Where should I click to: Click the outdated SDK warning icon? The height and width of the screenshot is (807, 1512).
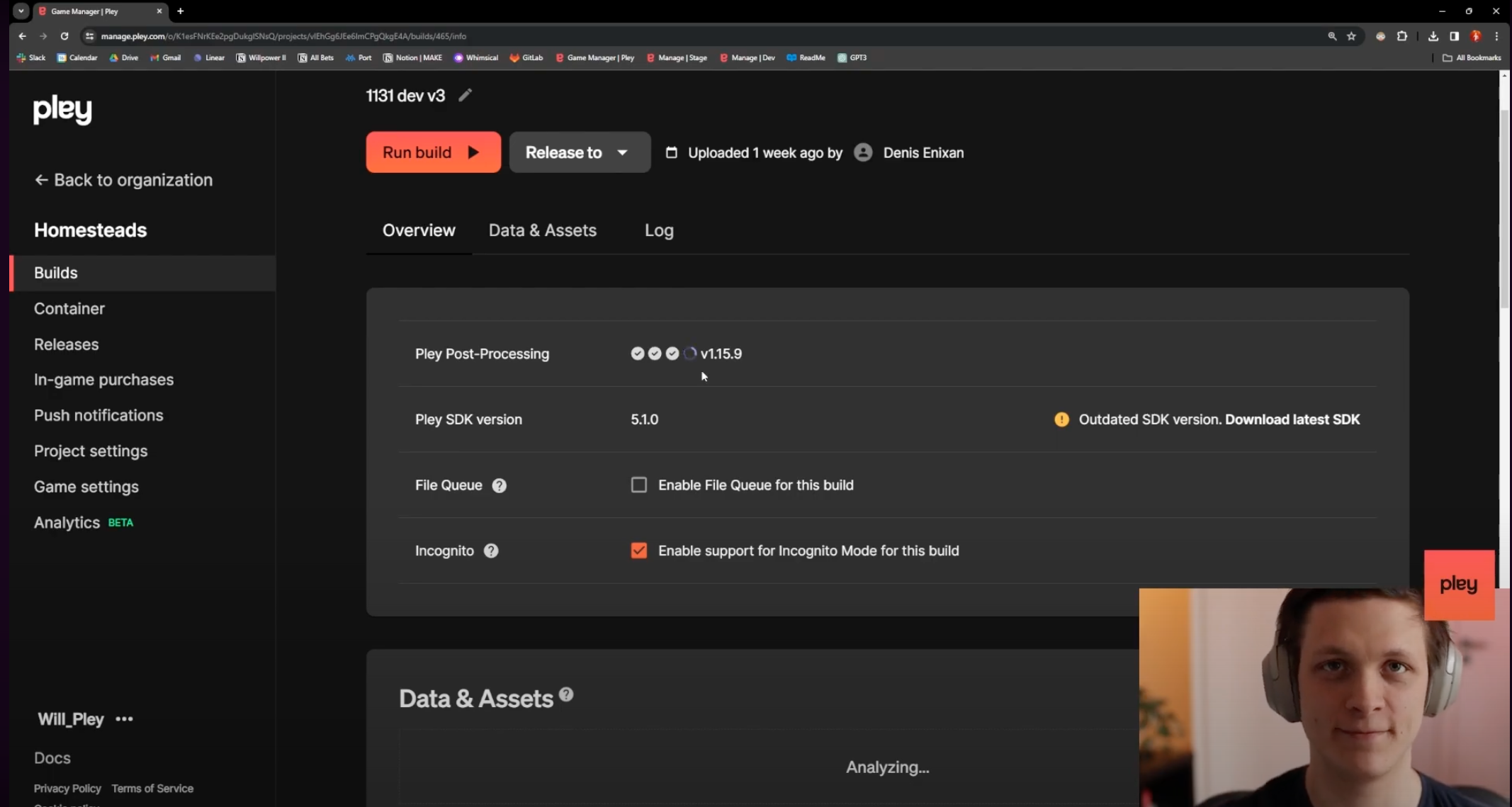pos(1061,419)
